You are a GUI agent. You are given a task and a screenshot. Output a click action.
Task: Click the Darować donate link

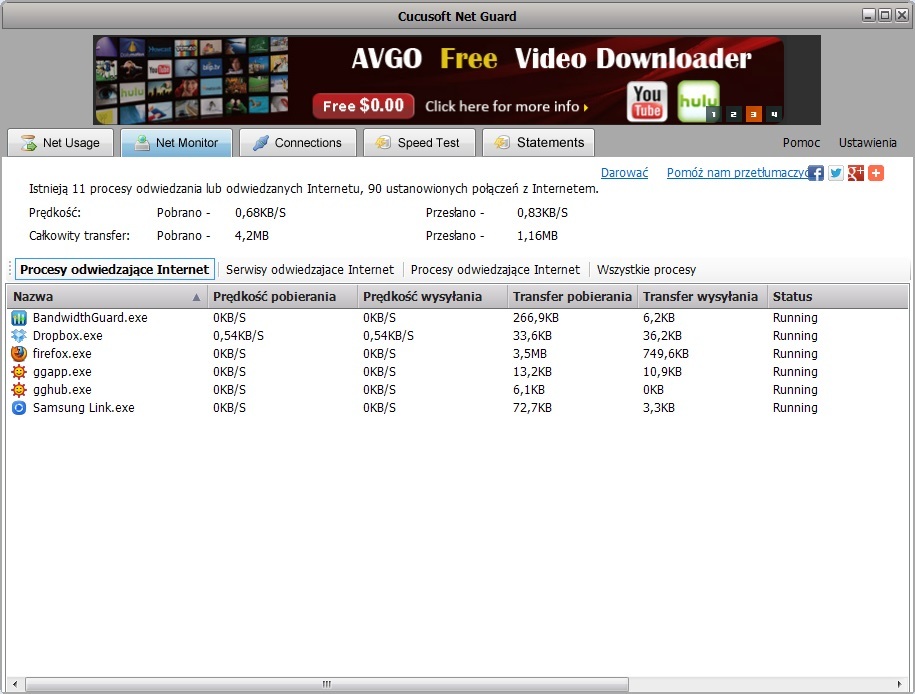click(624, 173)
